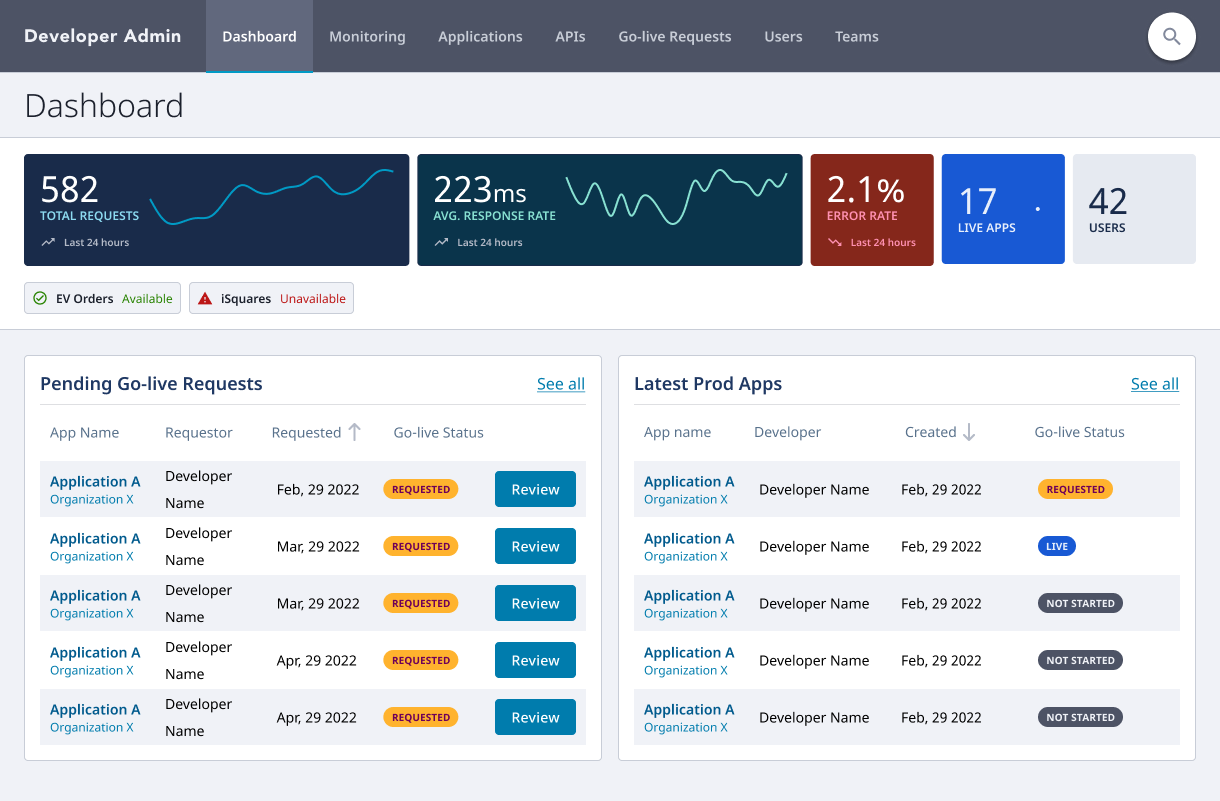
Task: Sort by Created column down arrow
Action: click(968, 432)
